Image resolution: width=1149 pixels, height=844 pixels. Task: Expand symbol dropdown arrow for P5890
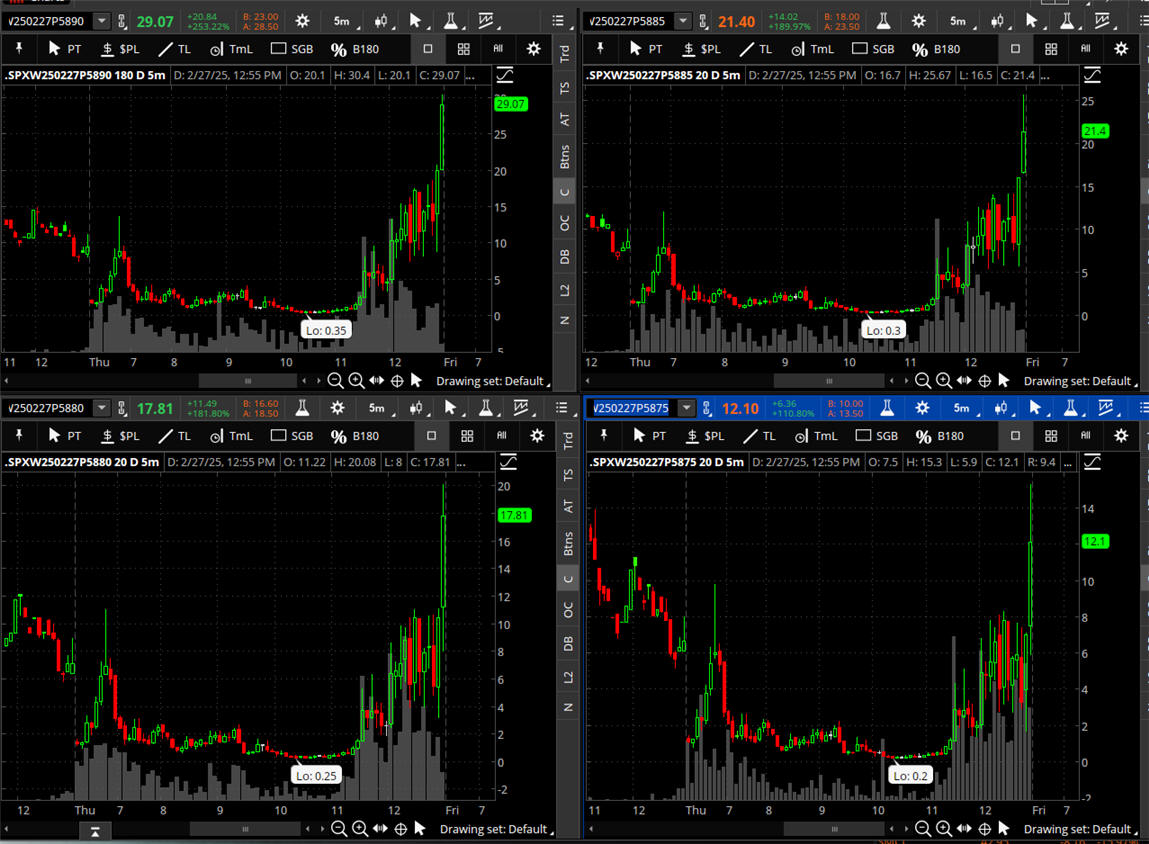(102, 21)
